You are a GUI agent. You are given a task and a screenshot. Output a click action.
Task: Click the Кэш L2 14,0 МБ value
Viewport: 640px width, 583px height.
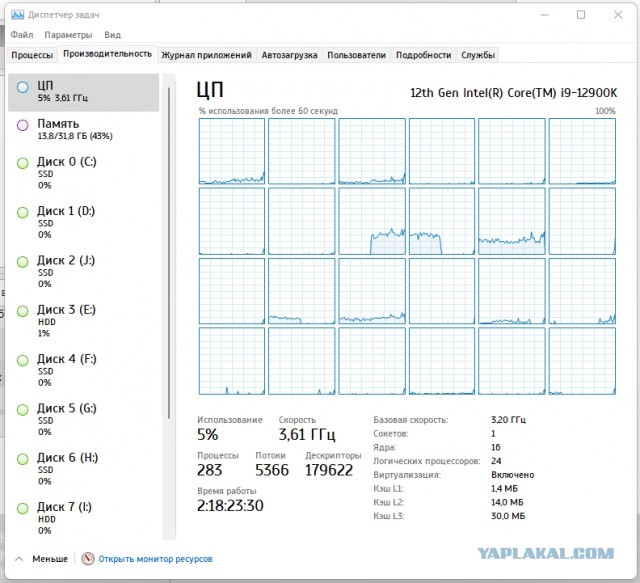pos(507,502)
